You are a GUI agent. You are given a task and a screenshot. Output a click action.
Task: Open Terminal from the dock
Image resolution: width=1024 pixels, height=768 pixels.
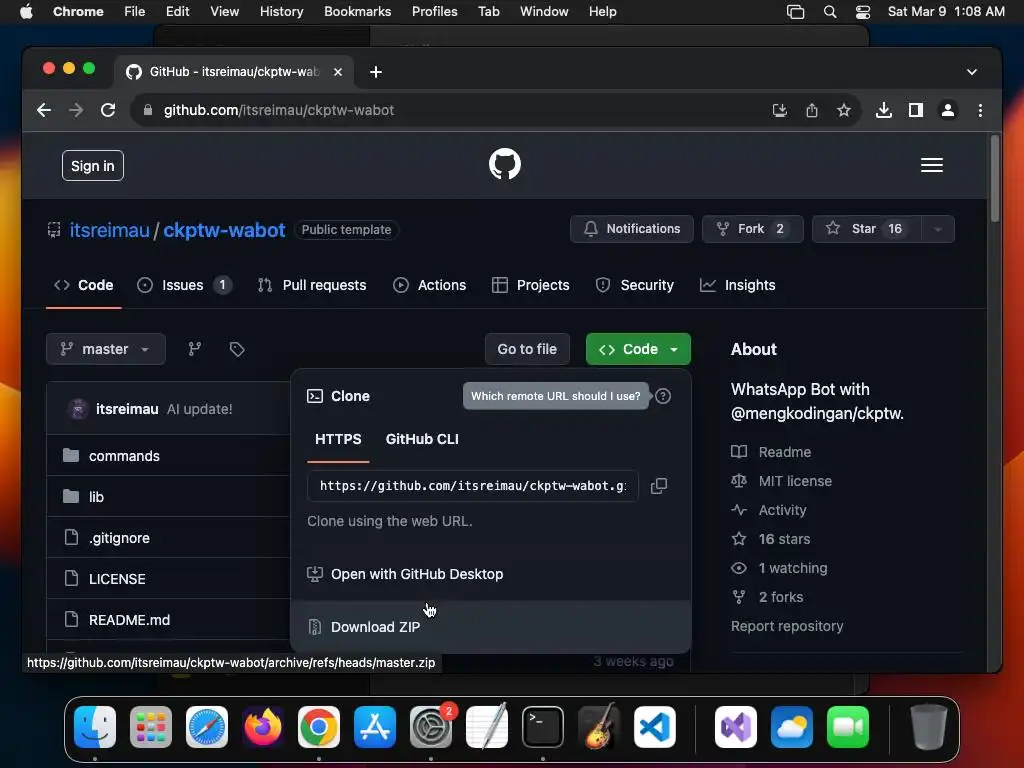(x=543, y=727)
